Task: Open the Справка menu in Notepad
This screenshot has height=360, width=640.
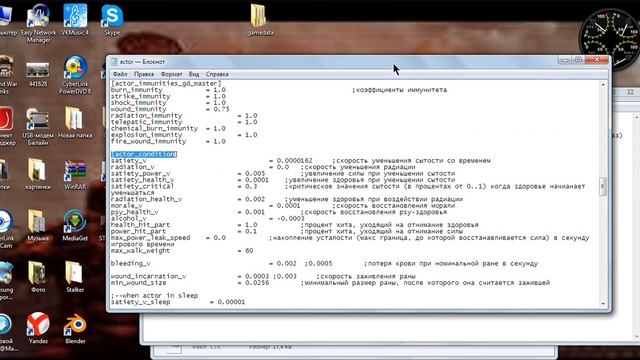Action: click(x=217, y=74)
